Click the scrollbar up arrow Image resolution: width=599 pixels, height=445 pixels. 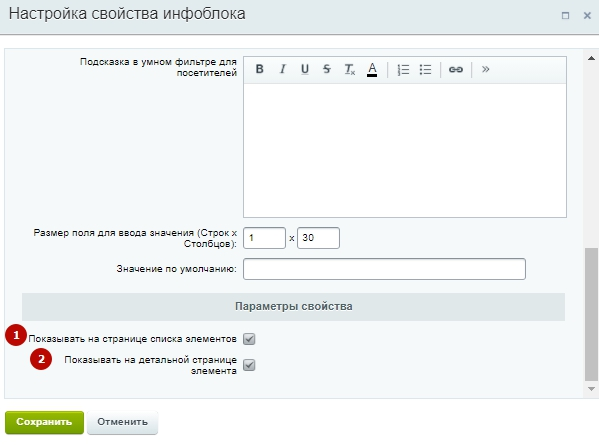(x=591, y=58)
